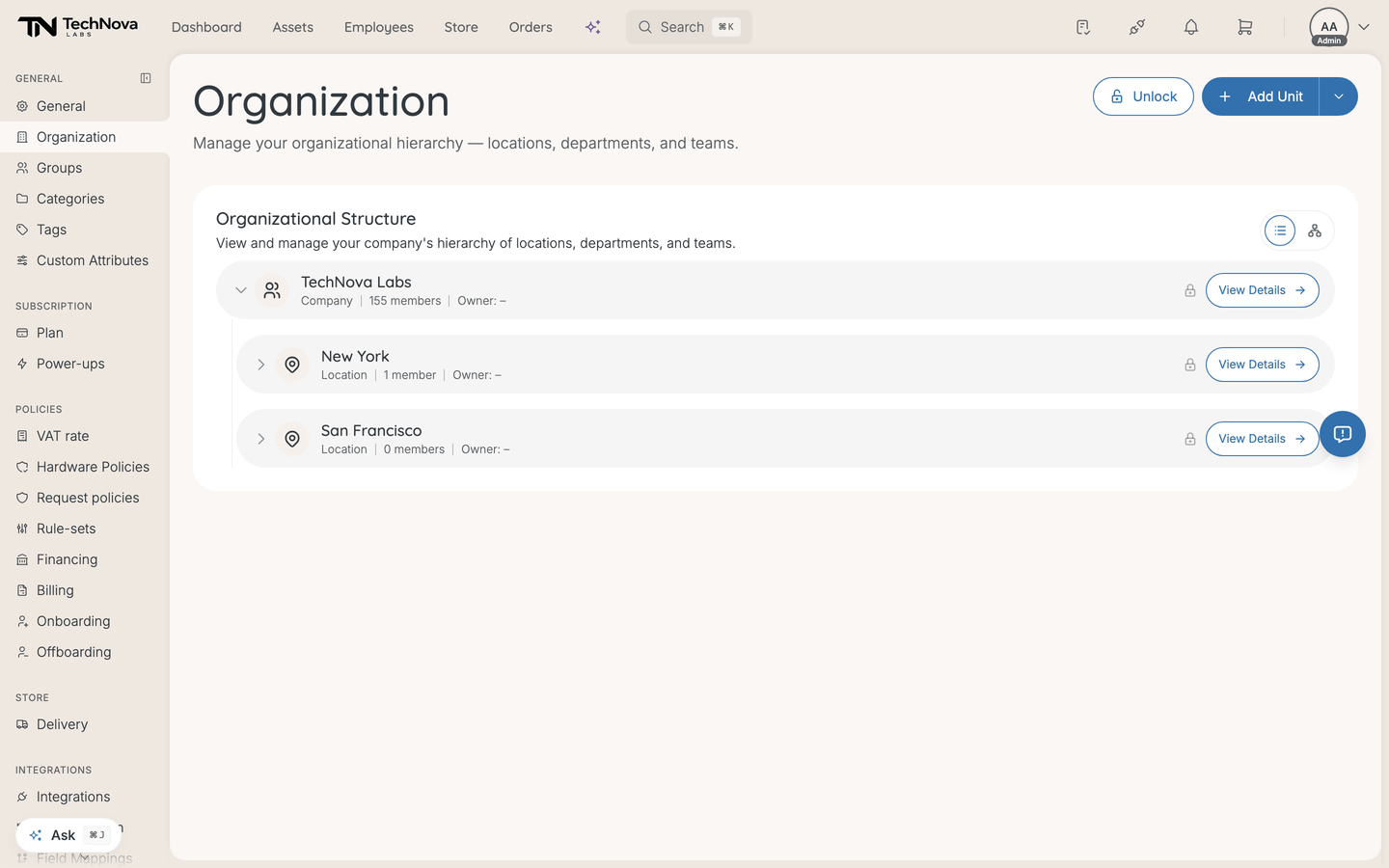Open the feedback chat bubble button
The width and height of the screenshot is (1389, 868).
(x=1343, y=434)
